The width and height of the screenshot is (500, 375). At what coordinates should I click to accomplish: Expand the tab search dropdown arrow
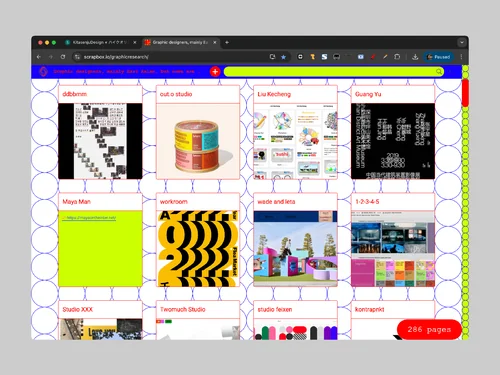[x=462, y=42]
